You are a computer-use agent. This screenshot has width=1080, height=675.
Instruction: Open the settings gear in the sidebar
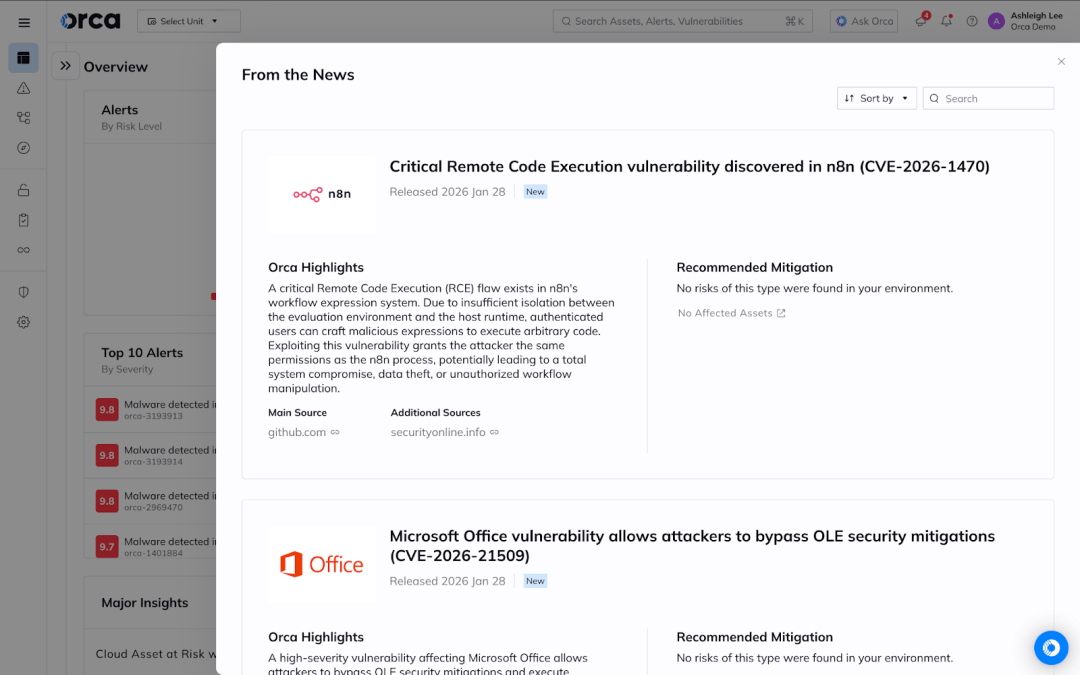(24, 321)
